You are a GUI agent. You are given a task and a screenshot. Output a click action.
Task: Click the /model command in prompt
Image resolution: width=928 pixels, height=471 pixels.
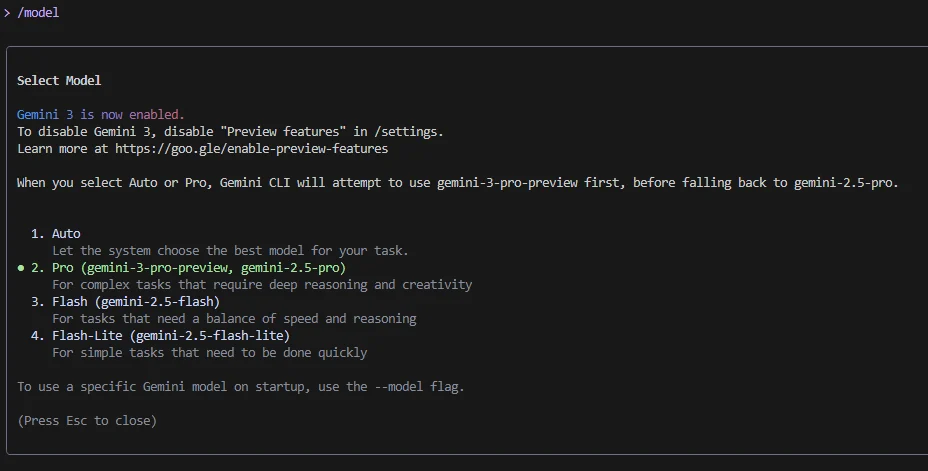point(38,12)
